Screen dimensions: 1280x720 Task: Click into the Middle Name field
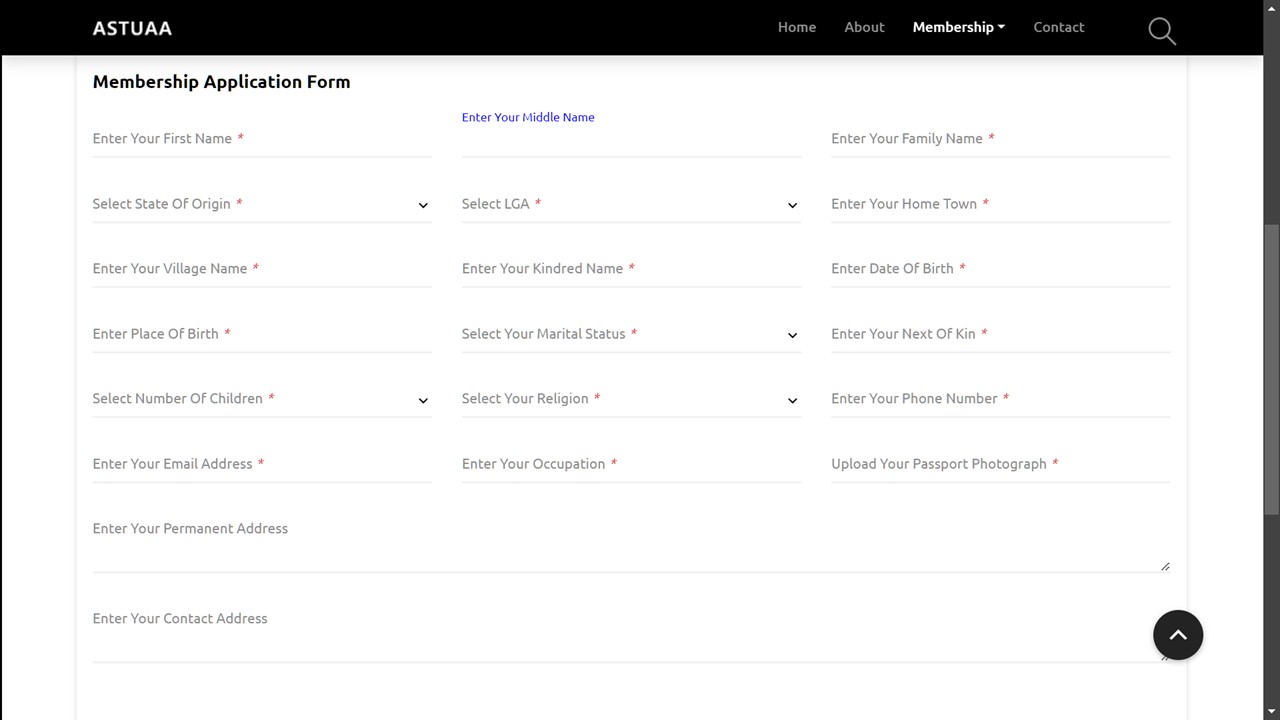631,139
